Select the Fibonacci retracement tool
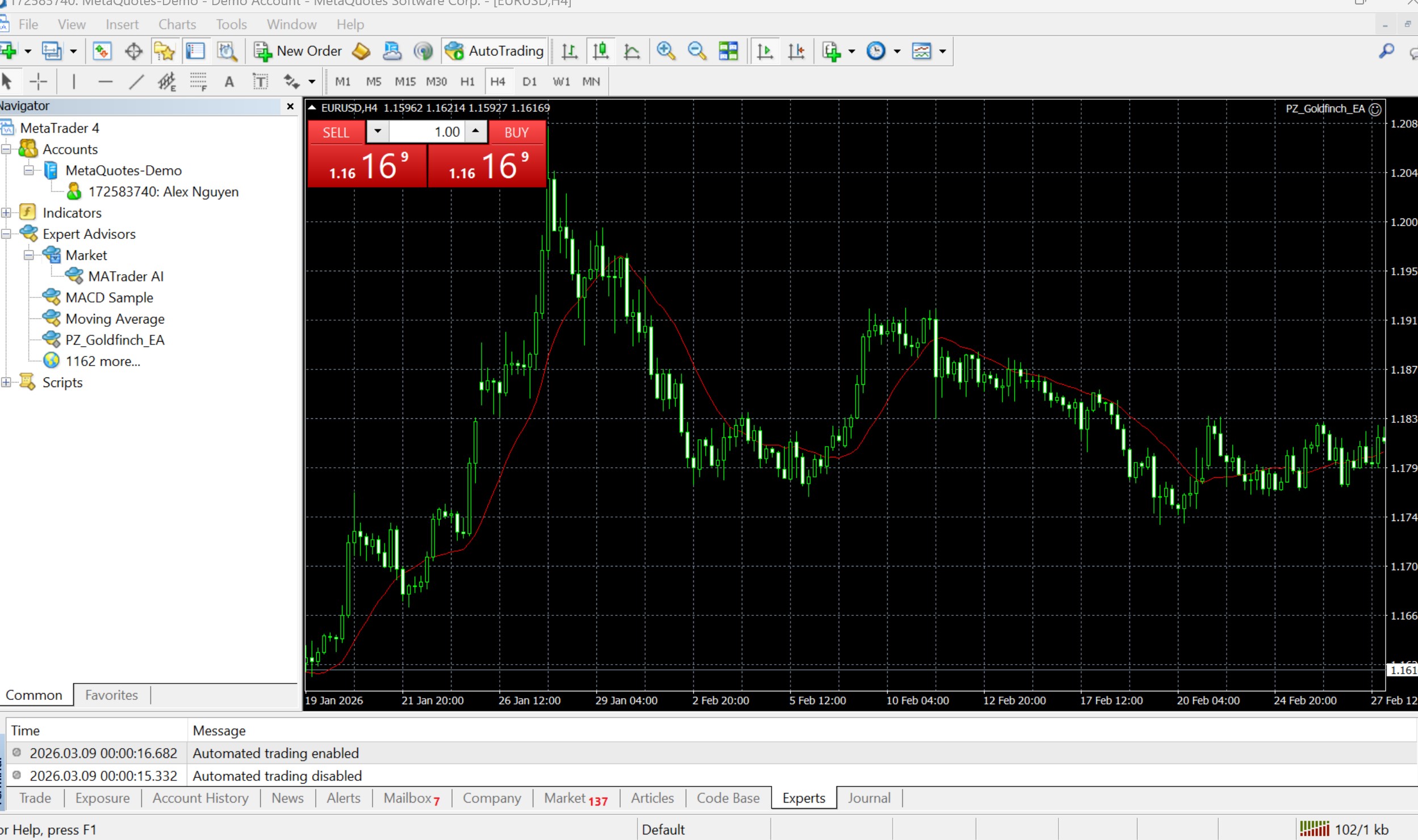 click(198, 82)
